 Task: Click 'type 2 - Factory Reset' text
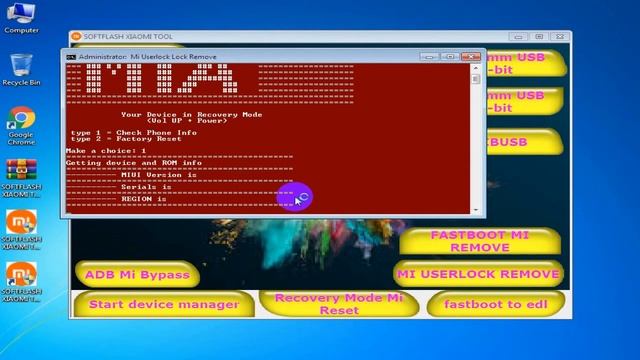126,139
